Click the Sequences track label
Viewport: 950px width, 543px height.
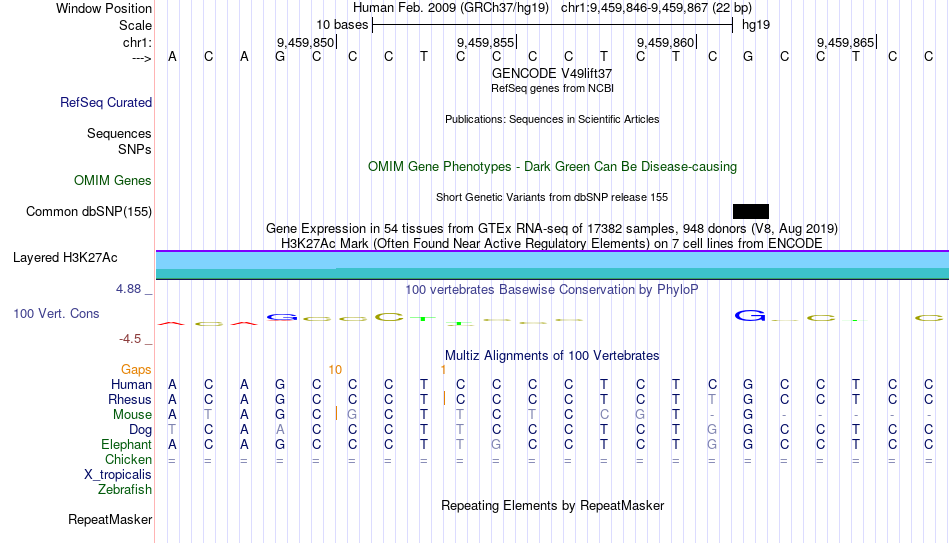(119, 133)
